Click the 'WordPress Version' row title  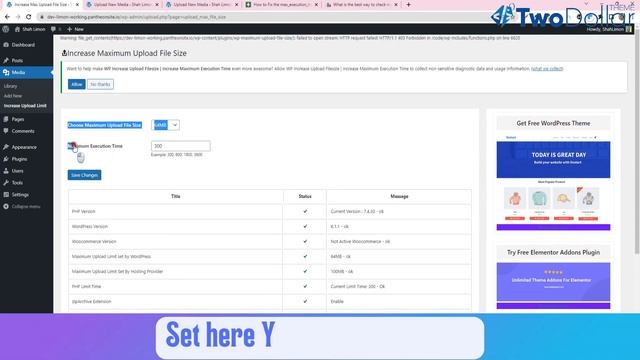pos(90,227)
